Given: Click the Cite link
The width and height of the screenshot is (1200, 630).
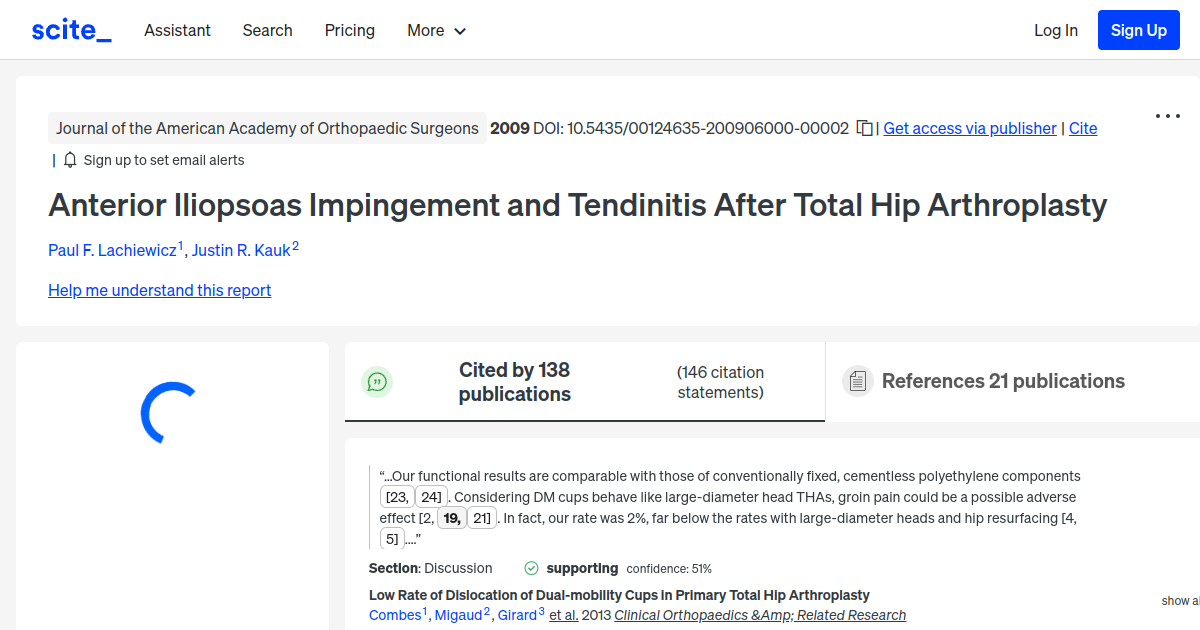Looking at the screenshot, I should tap(1083, 128).
